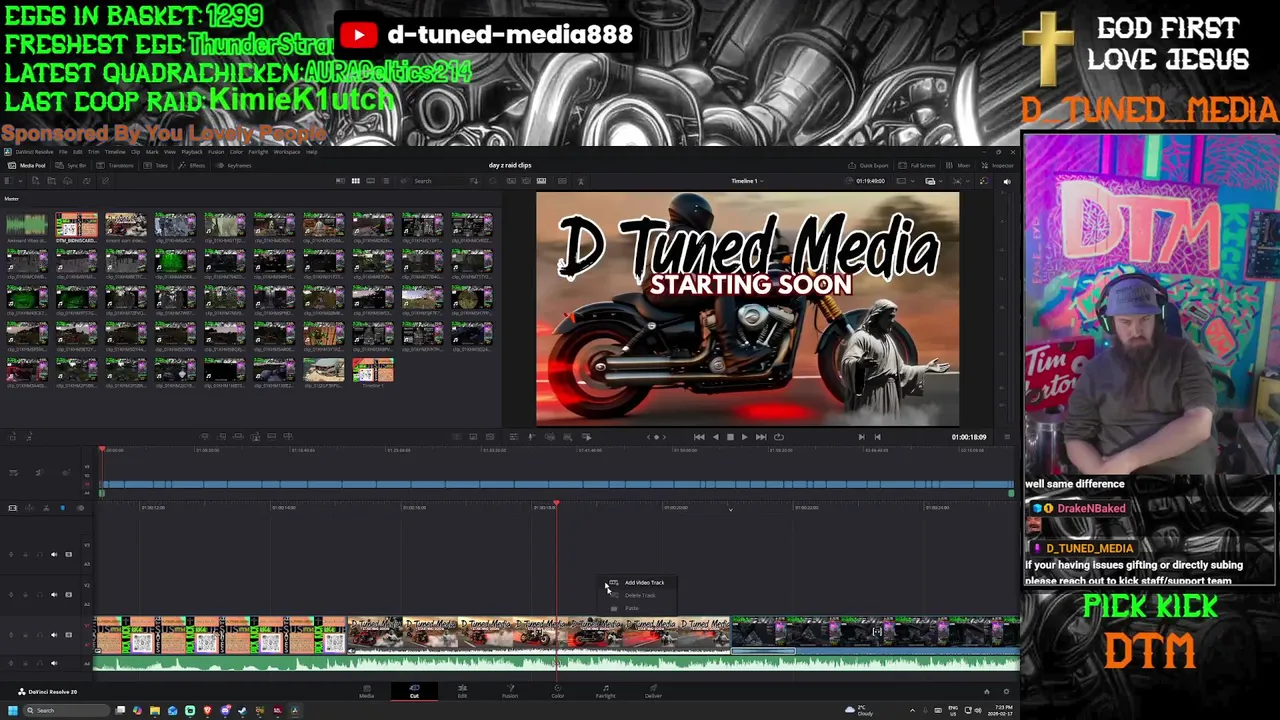Screen dimensions: 1280x720
Task: Switch to the Color page tab
Action: [558, 691]
